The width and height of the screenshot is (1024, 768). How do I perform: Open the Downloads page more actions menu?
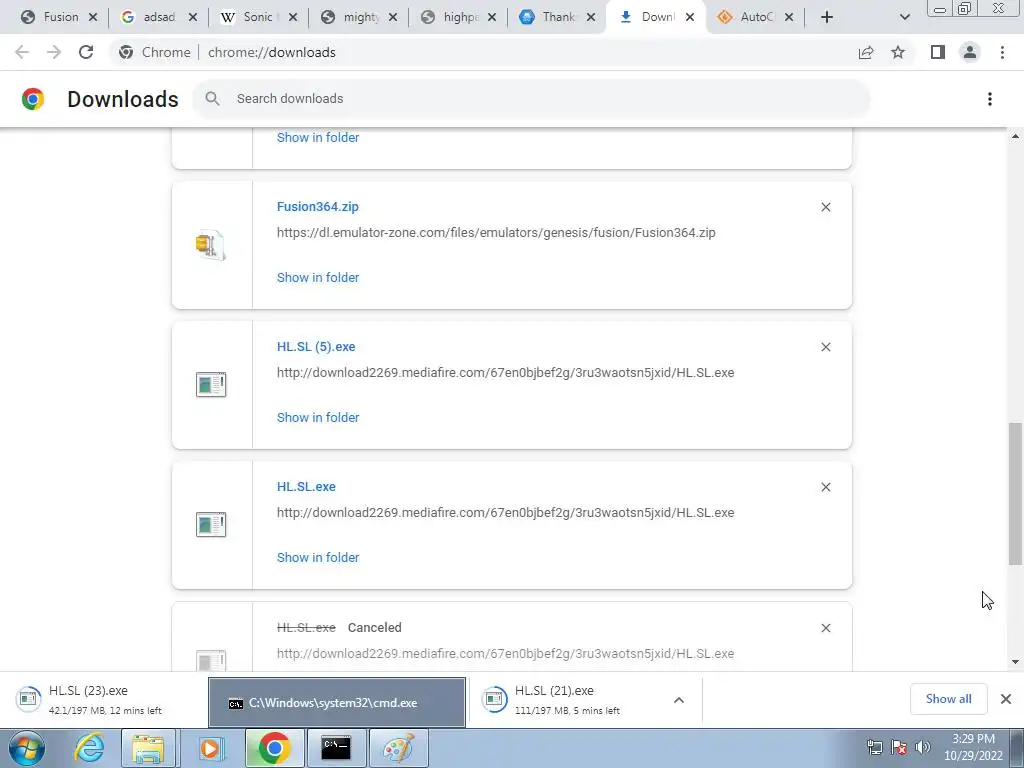point(990,99)
